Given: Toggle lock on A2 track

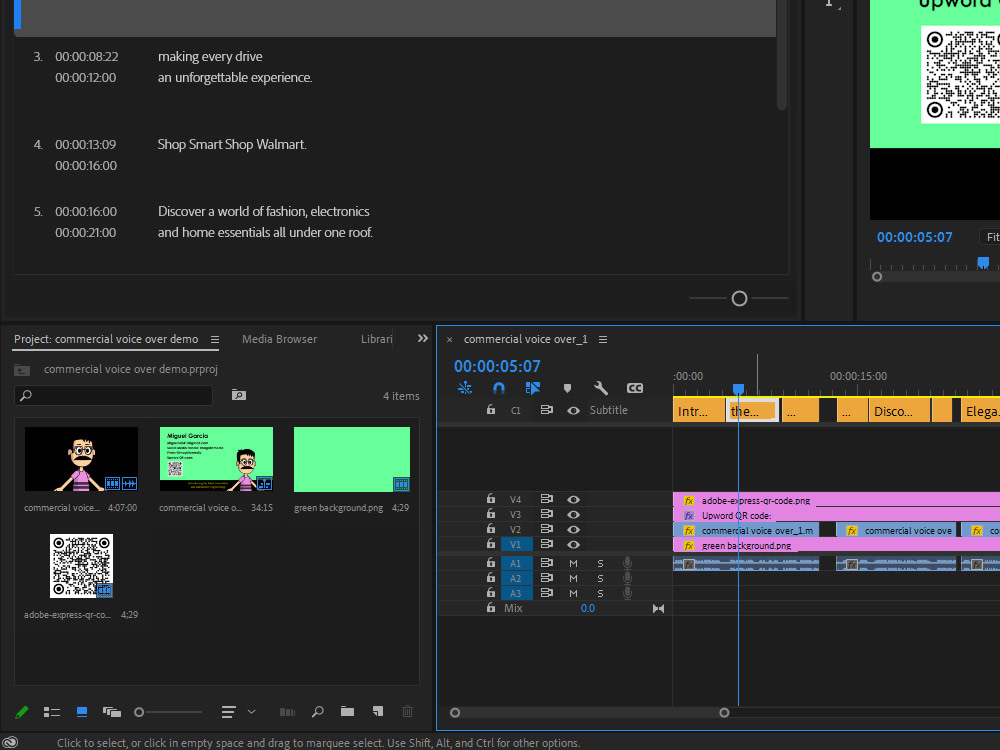Looking at the screenshot, I should point(490,577).
